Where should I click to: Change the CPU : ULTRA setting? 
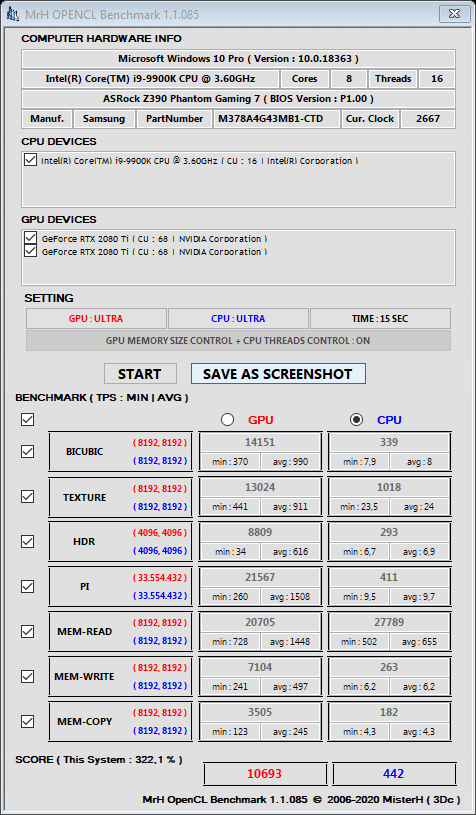tap(238, 319)
